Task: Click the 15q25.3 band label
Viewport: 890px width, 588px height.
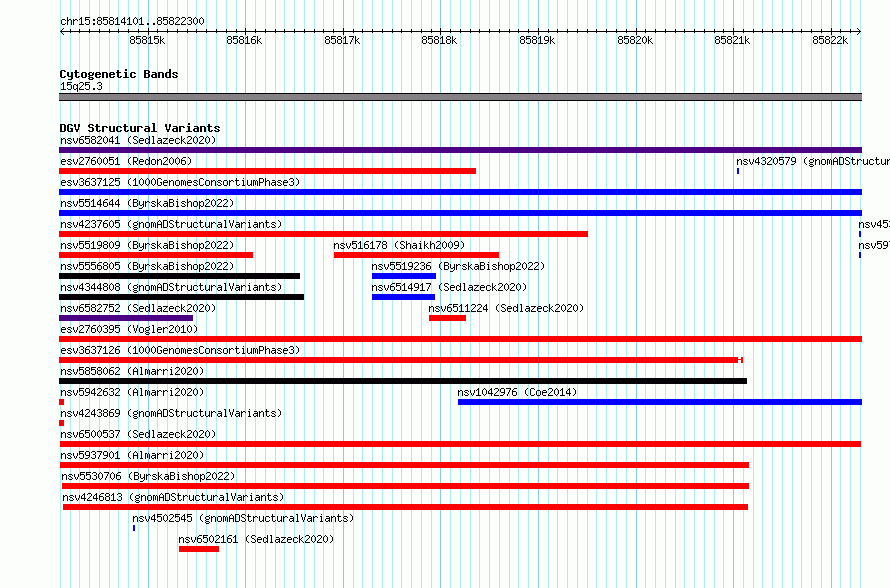Action: tap(81, 86)
